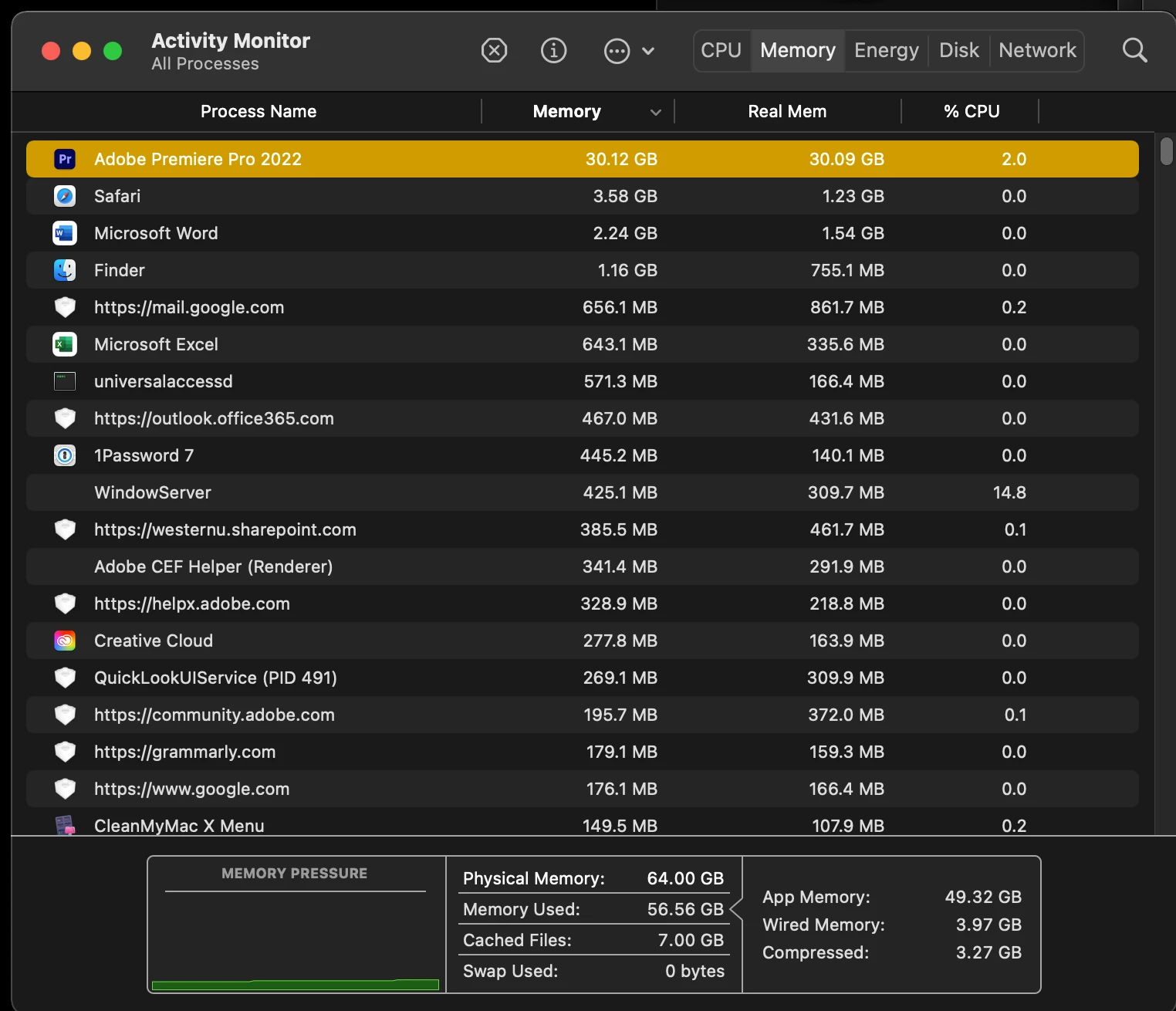Select the Microsoft Word process name

[156, 233]
